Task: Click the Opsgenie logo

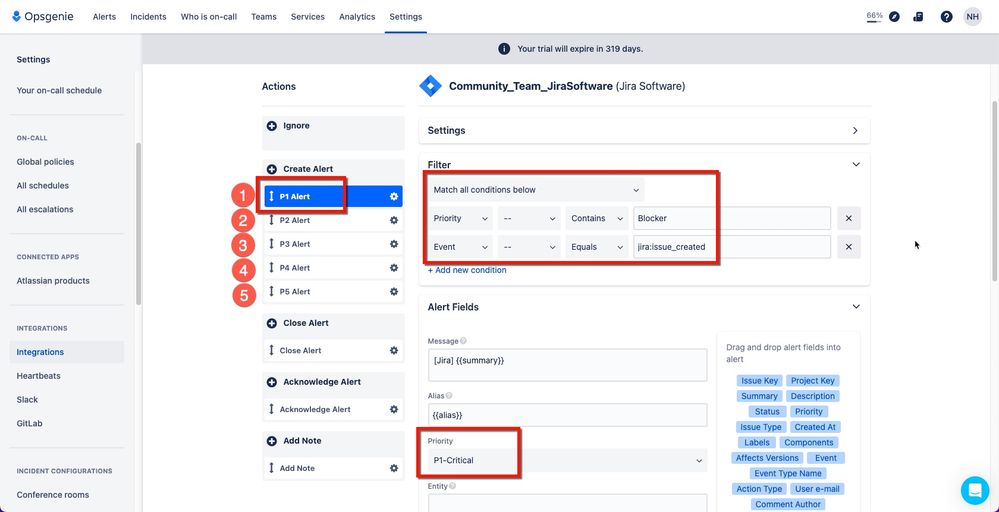Action: click(x=43, y=17)
